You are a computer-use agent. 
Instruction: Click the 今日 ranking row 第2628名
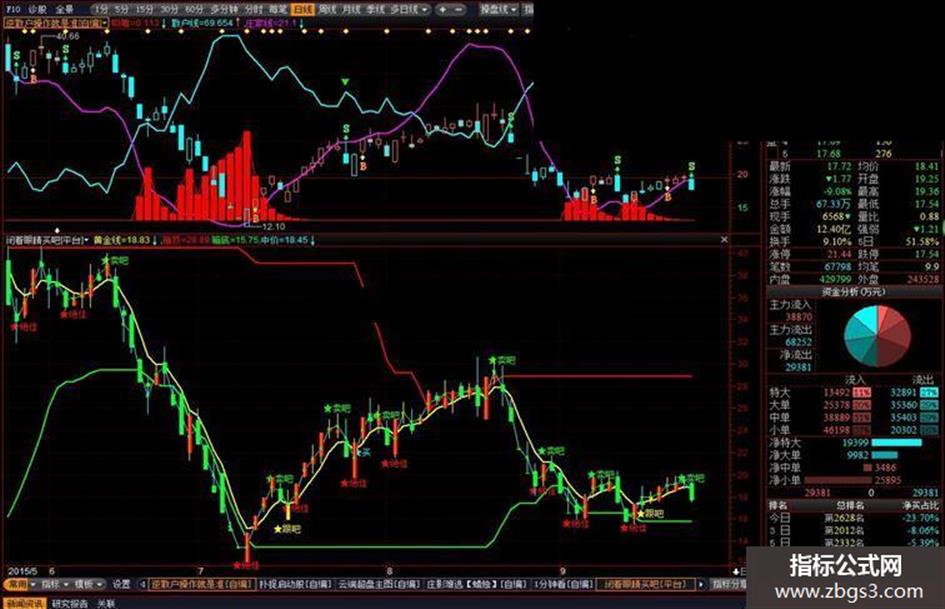pos(853,518)
